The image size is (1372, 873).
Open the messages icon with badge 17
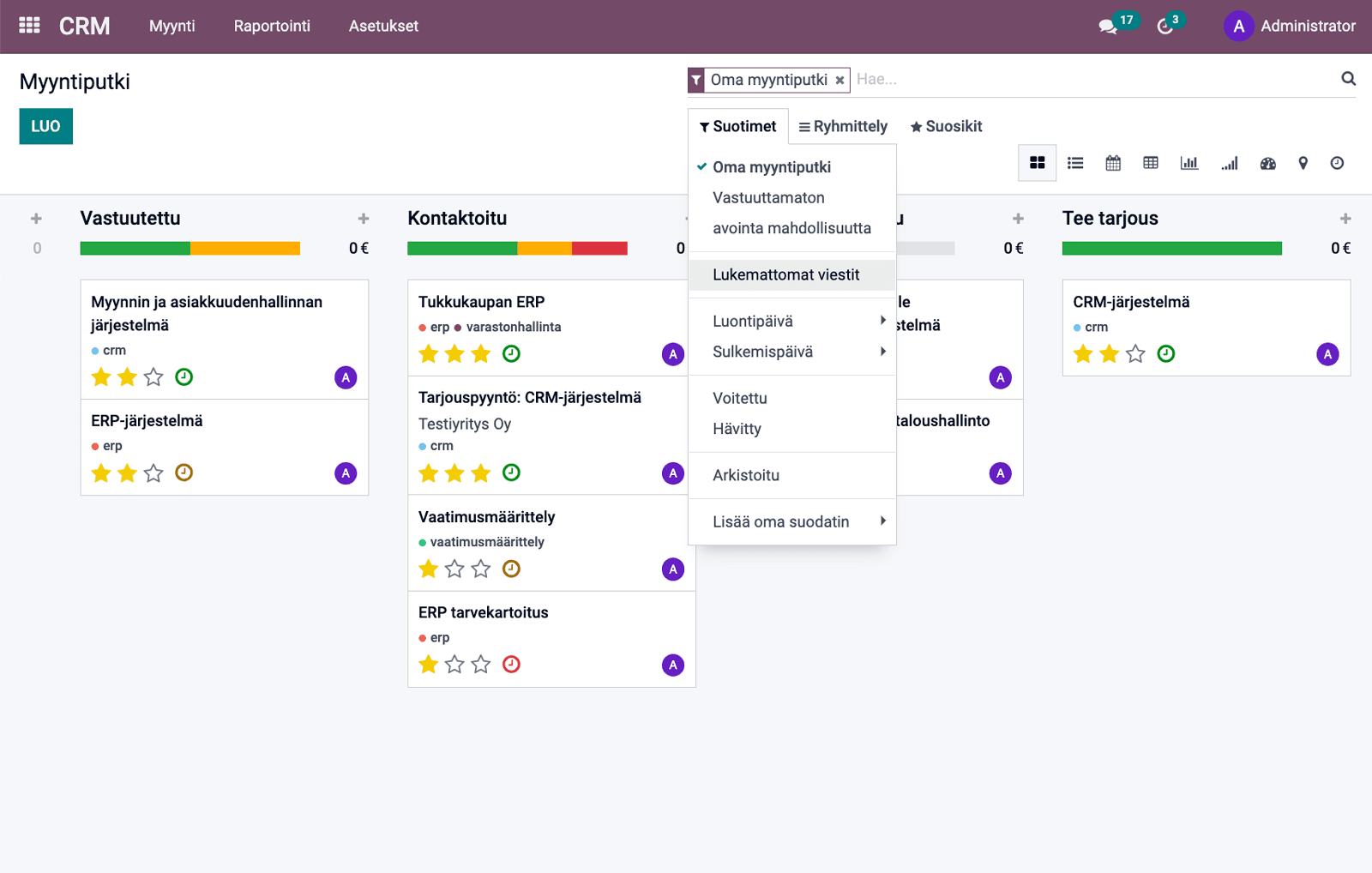(1108, 27)
